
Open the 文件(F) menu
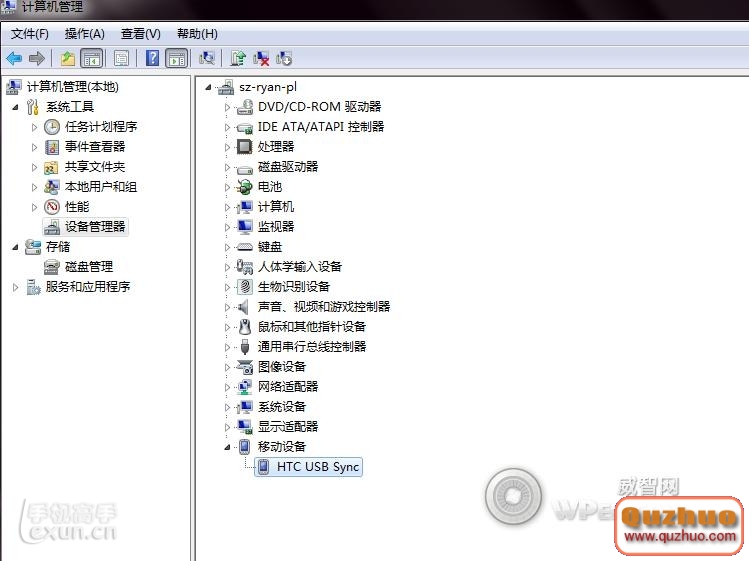pos(30,34)
